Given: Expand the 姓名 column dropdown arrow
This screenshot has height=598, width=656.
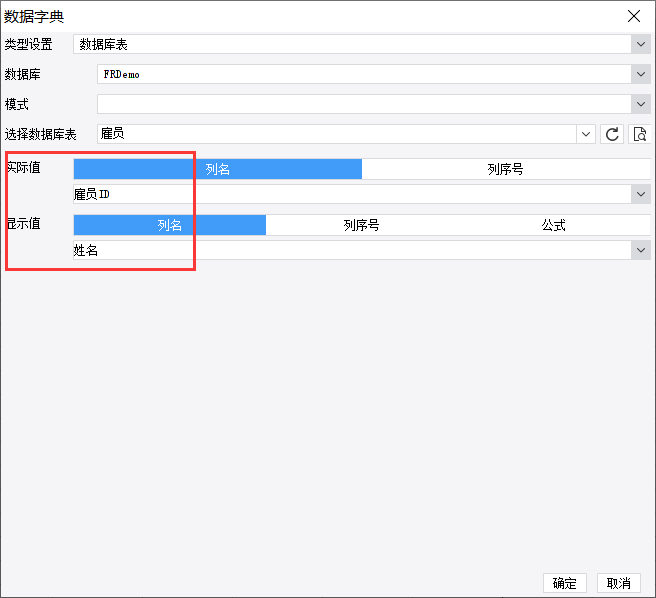Looking at the screenshot, I should point(640,250).
